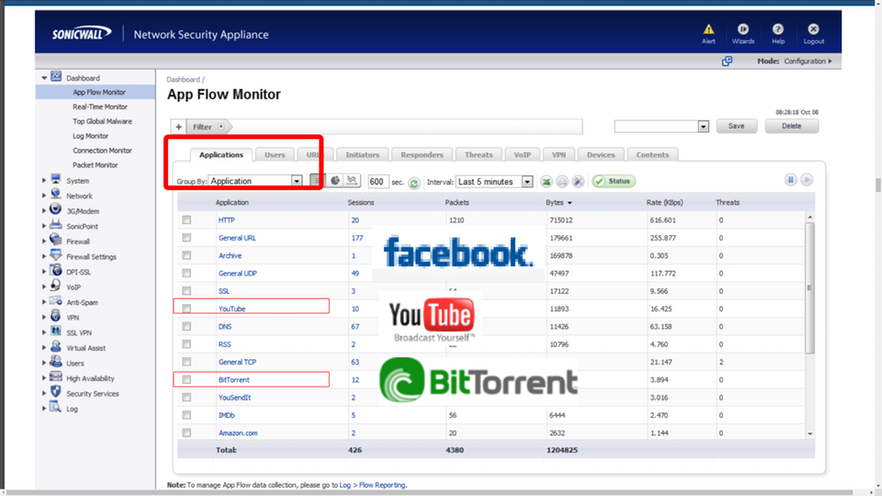Image resolution: width=882 pixels, height=496 pixels.
Task: Click the Log icon in sidebar
Action: [x=56, y=407]
